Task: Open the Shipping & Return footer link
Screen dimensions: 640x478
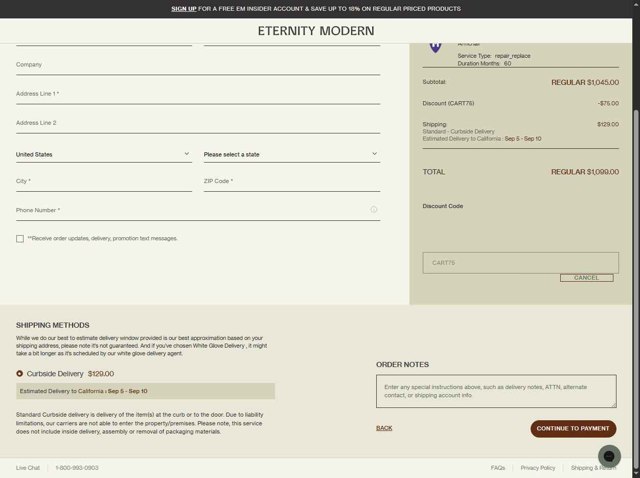Action: (593, 468)
